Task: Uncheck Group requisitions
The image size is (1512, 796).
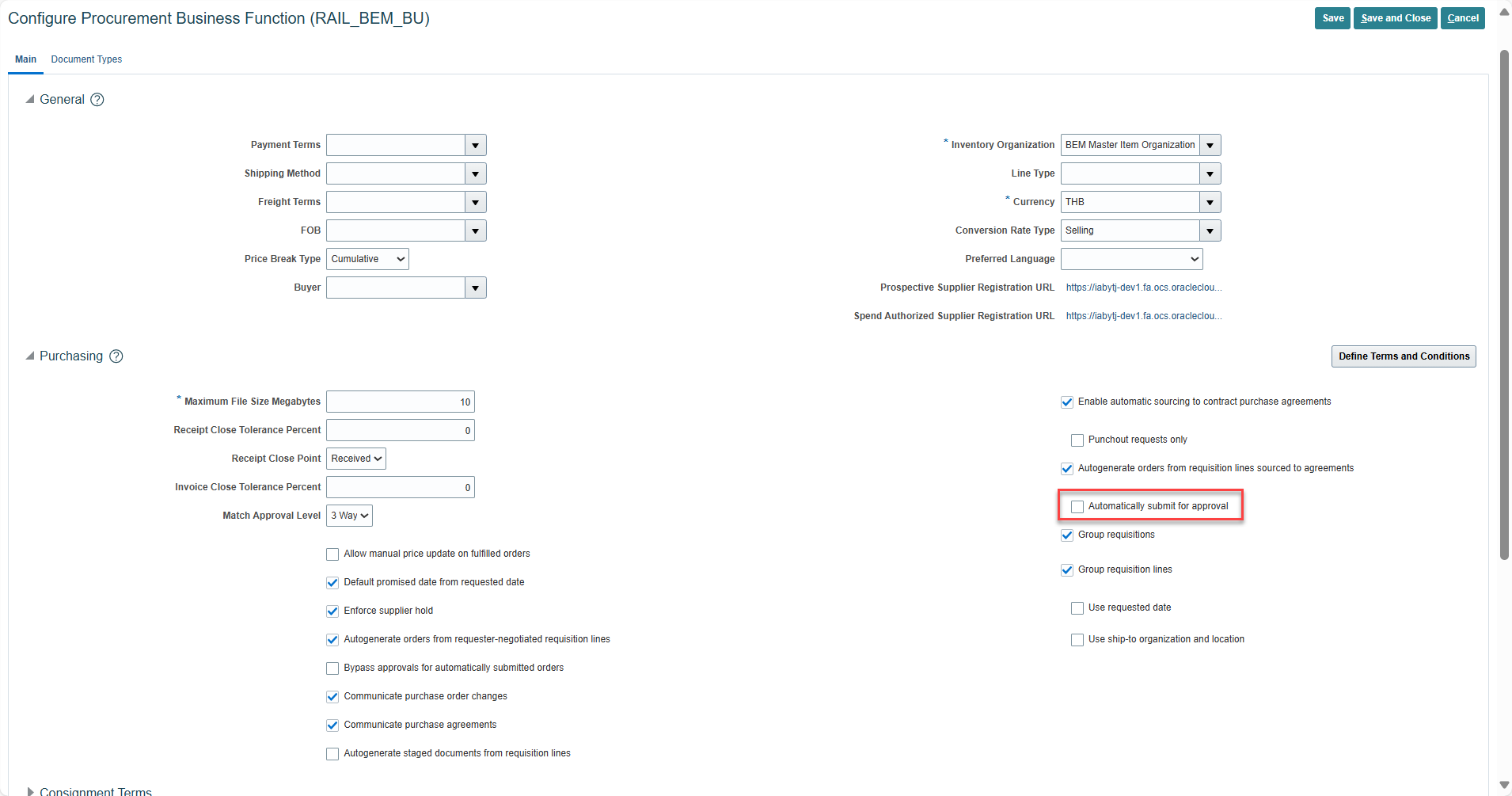Action: click(1067, 535)
